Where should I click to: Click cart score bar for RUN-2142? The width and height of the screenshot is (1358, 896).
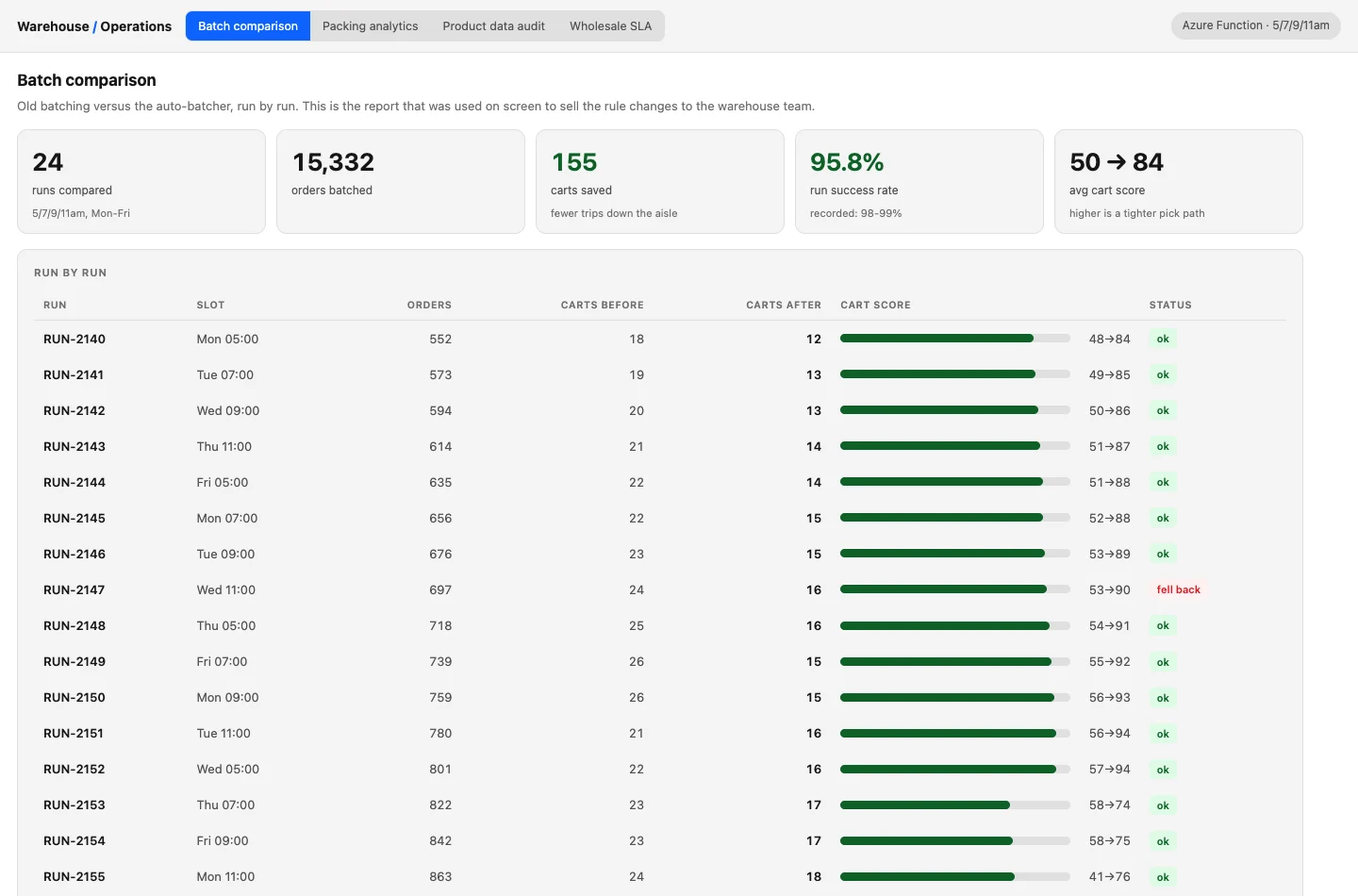tap(955, 410)
